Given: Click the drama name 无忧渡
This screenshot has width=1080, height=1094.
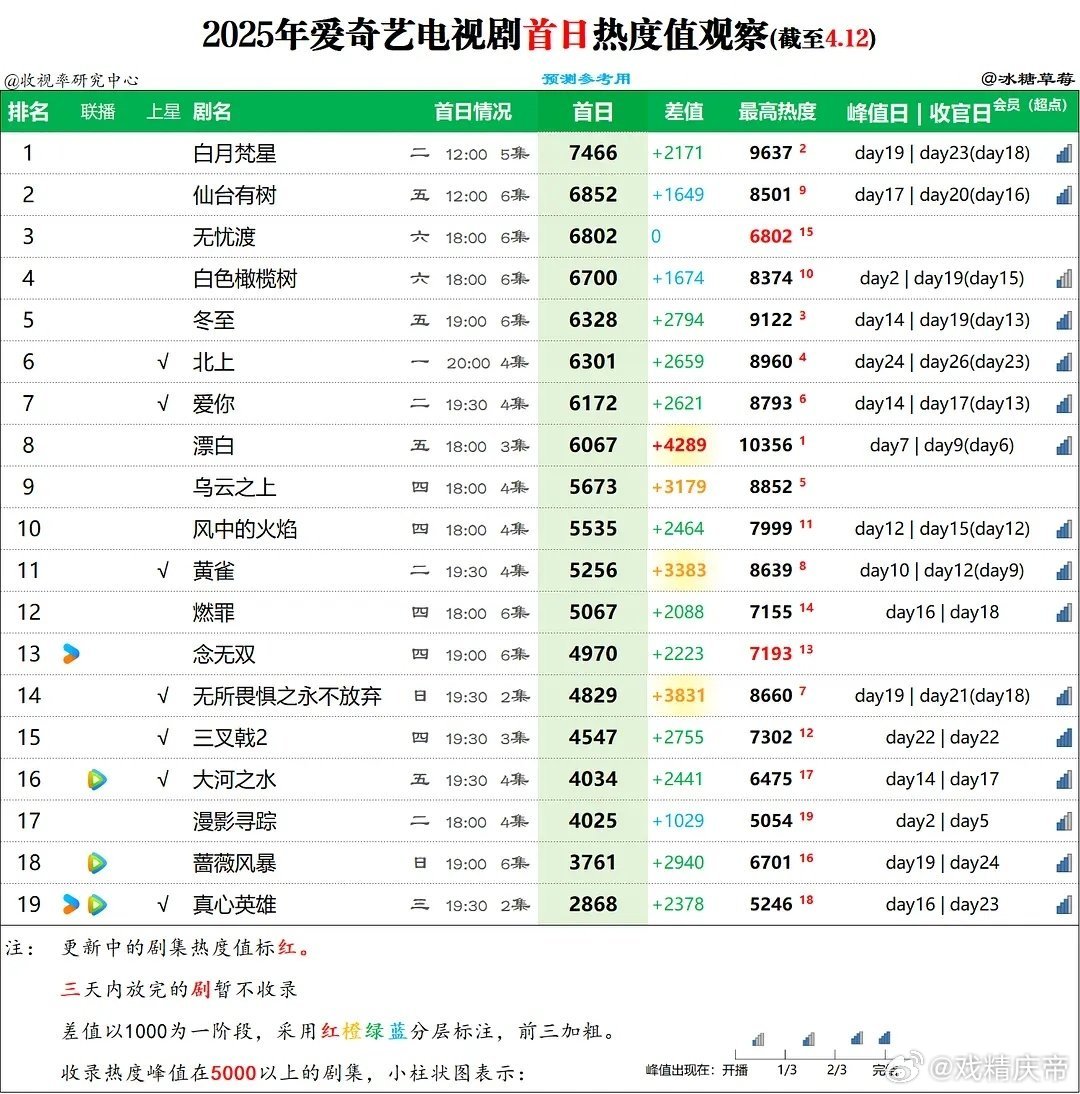Looking at the screenshot, I should 224,237.
